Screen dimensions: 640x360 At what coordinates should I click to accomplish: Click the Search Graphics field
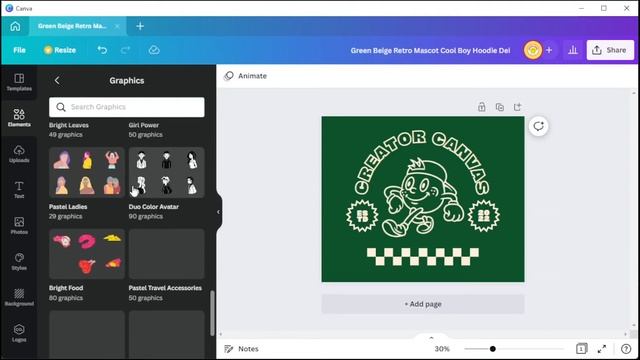[x=127, y=107]
